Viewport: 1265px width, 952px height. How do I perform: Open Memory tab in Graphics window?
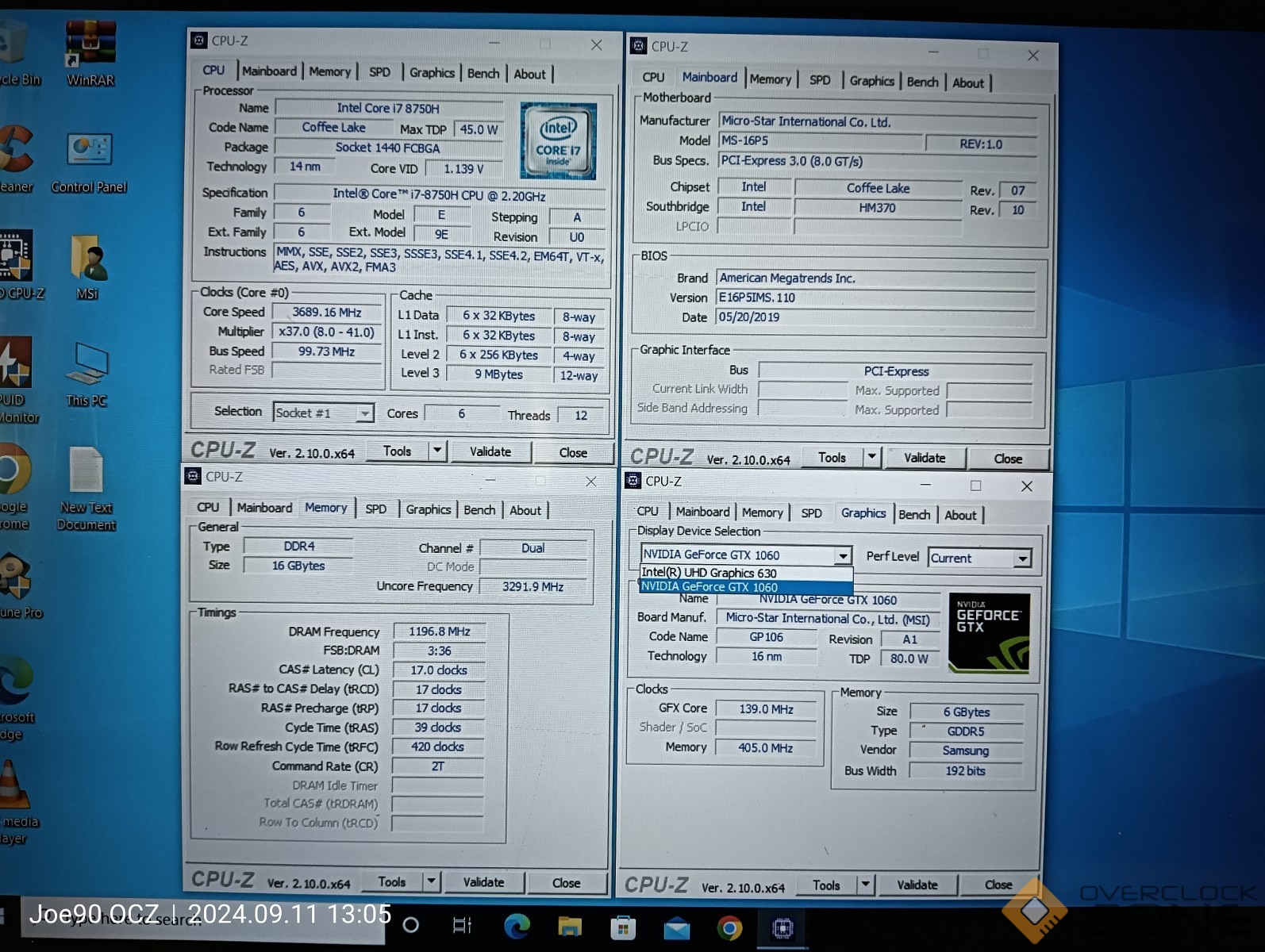763,513
